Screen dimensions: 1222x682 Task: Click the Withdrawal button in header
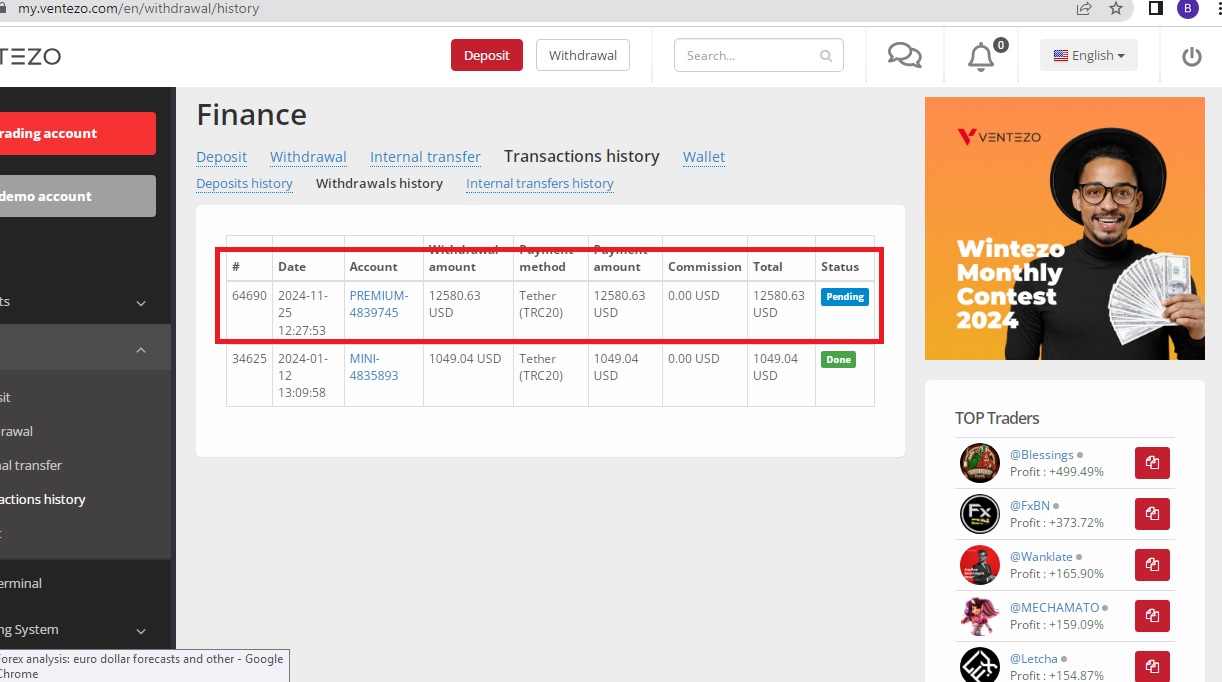(x=582, y=56)
